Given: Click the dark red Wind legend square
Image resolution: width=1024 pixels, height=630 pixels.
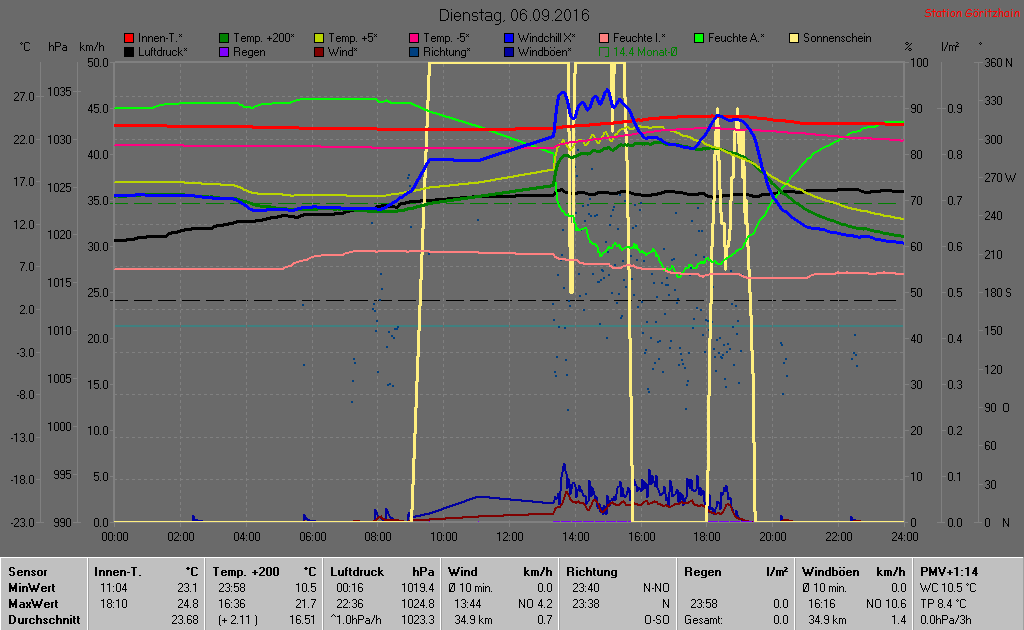Looking at the screenshot, I should [319, 51].
